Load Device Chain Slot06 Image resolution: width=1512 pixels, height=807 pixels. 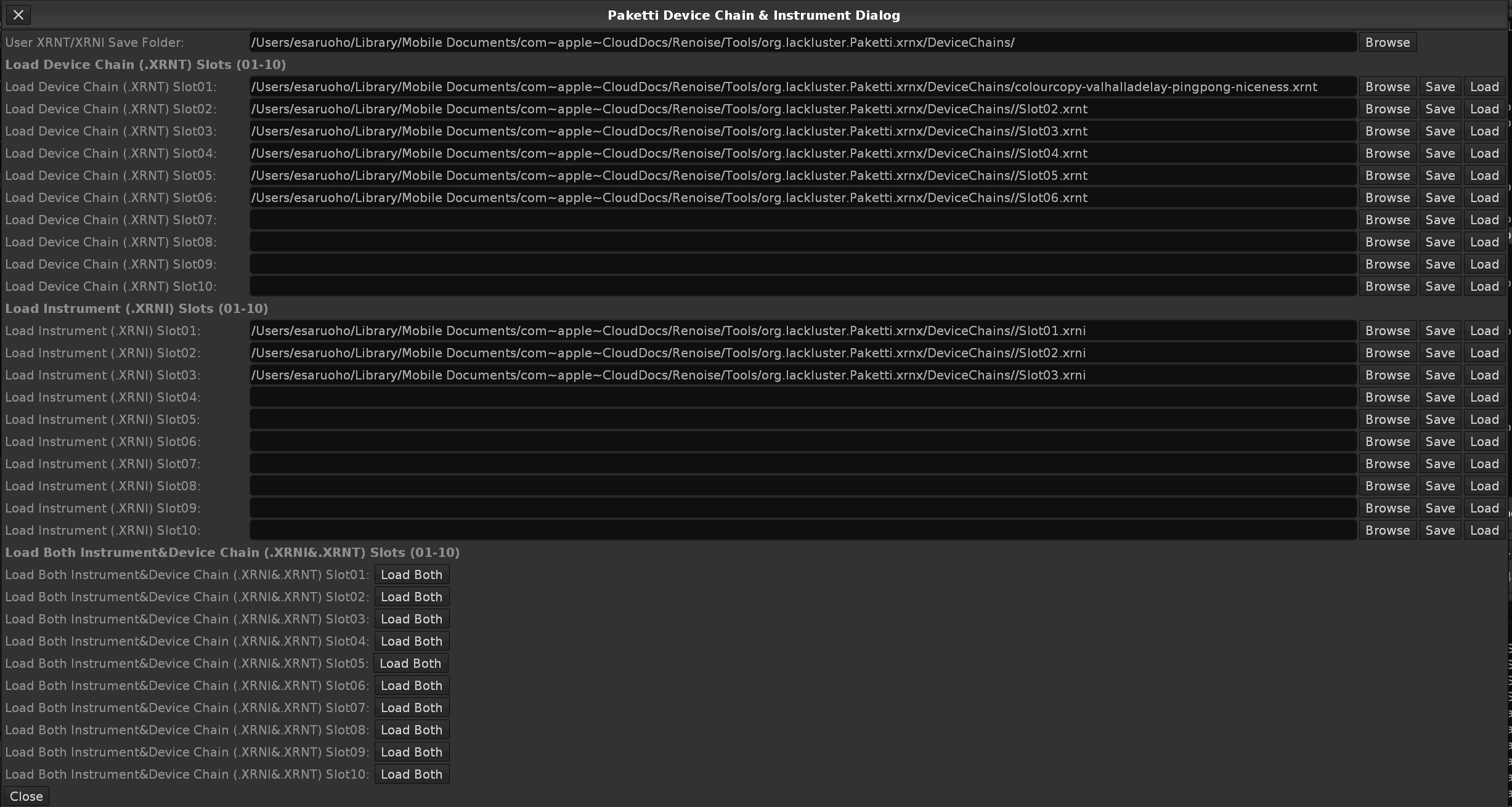(1484, 198)
